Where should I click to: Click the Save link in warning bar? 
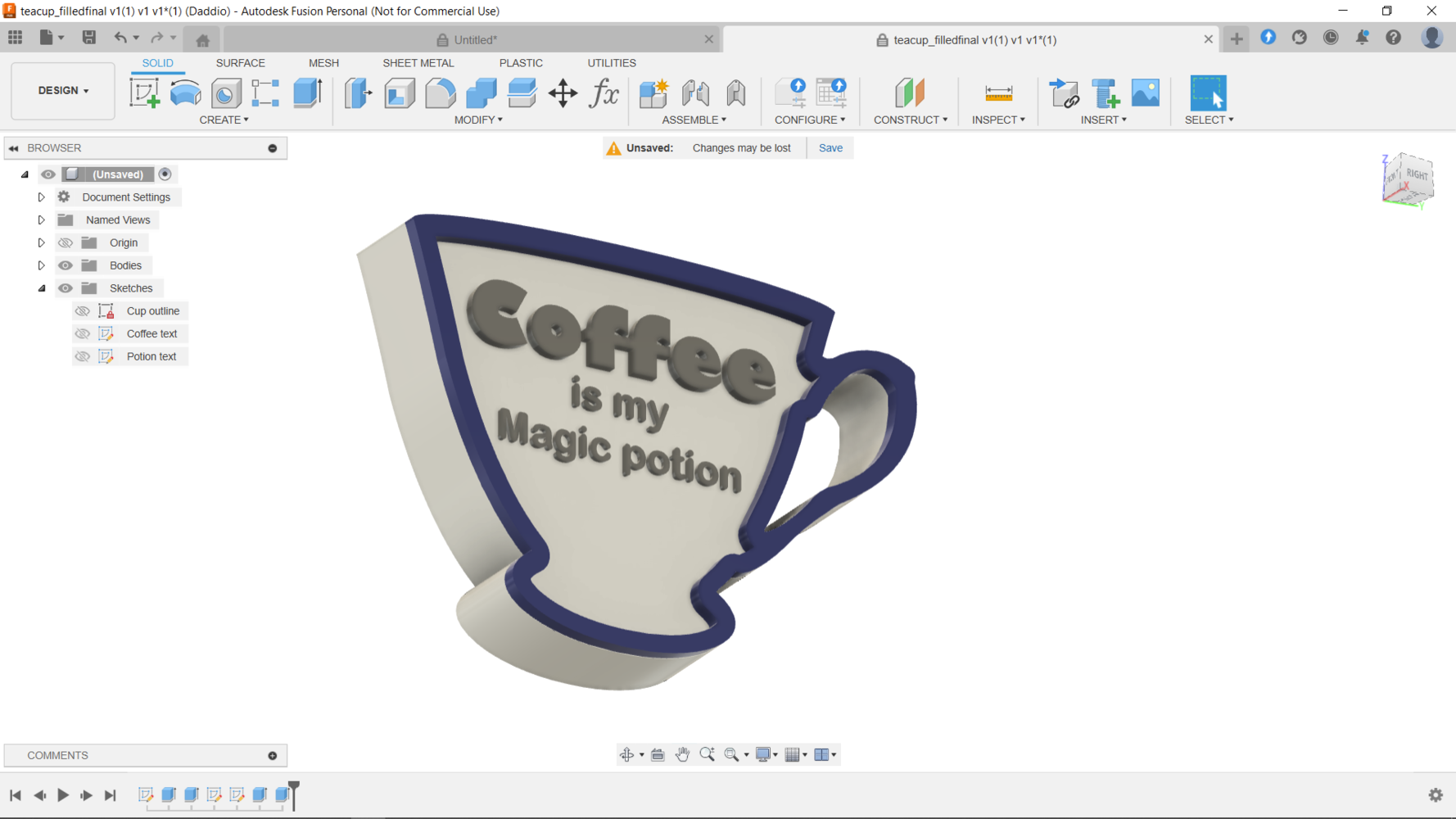[830, 148]
